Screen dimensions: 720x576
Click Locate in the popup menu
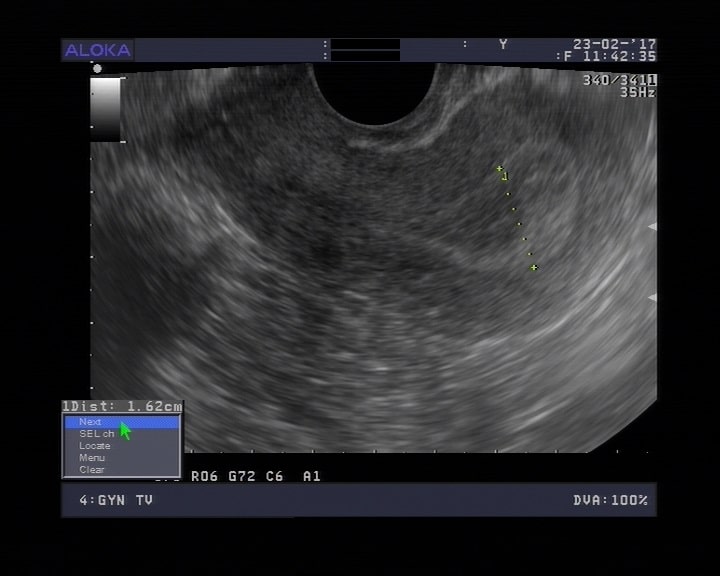95,446
